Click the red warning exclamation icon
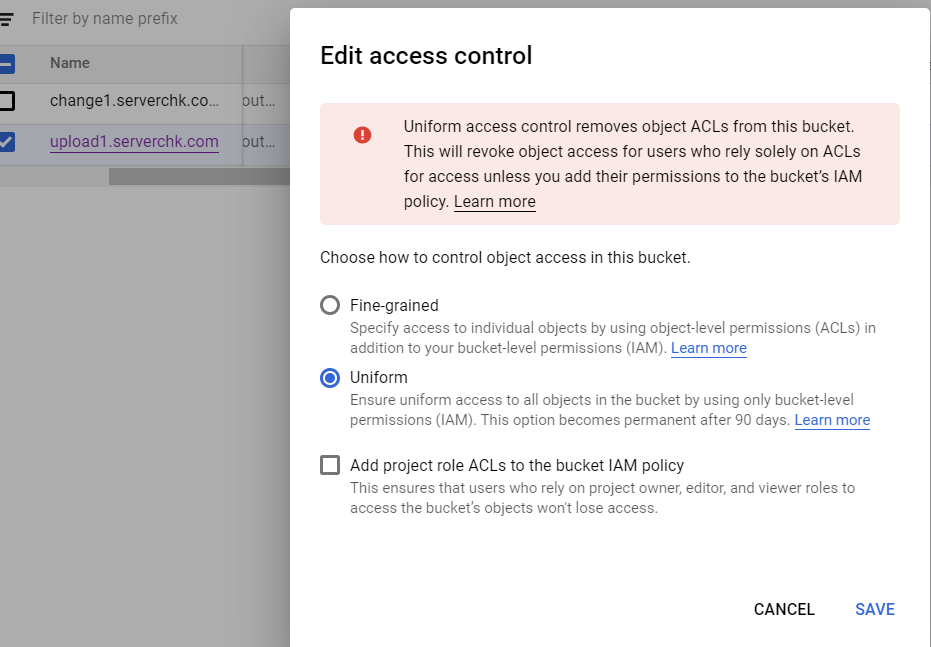The image size is (931, 647). click(x=362, y=135)
